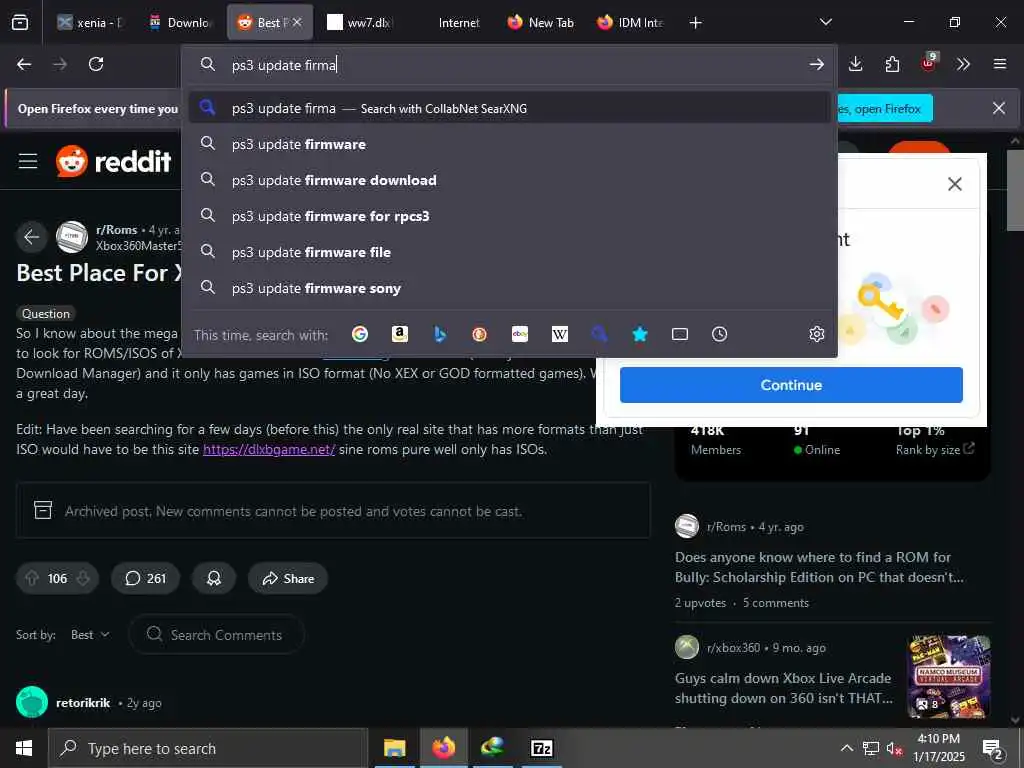Search this time with CollabNet SearXNG icon

pos(600,334)
